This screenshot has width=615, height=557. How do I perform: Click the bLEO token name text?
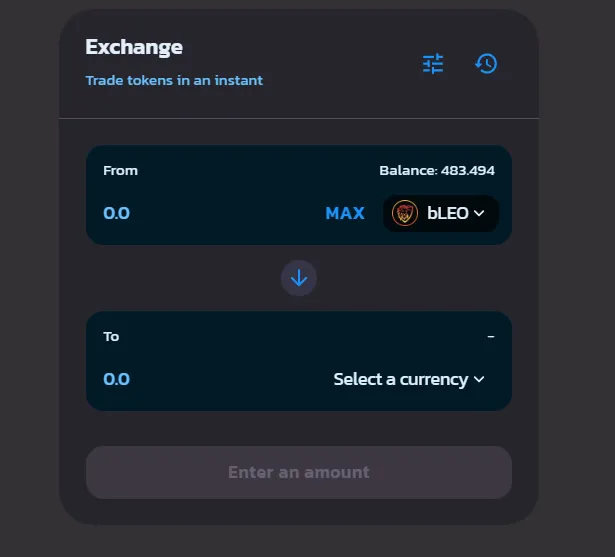pos(448,213)
